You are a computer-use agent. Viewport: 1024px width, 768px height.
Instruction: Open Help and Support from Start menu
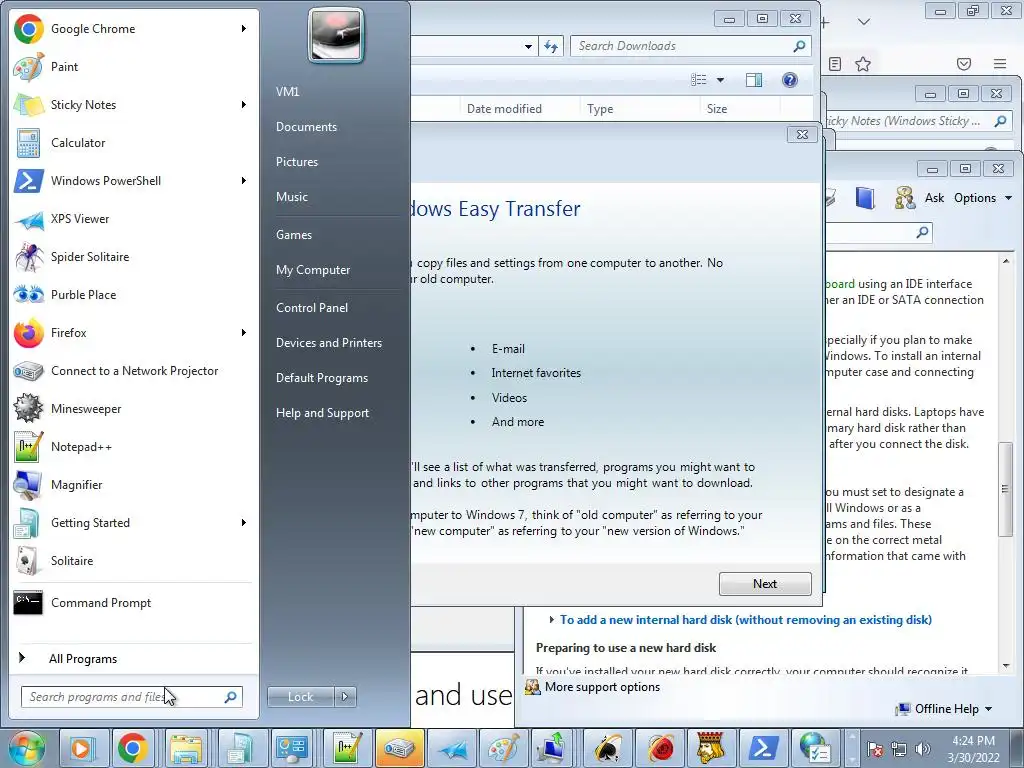click(x=322, y=413)
